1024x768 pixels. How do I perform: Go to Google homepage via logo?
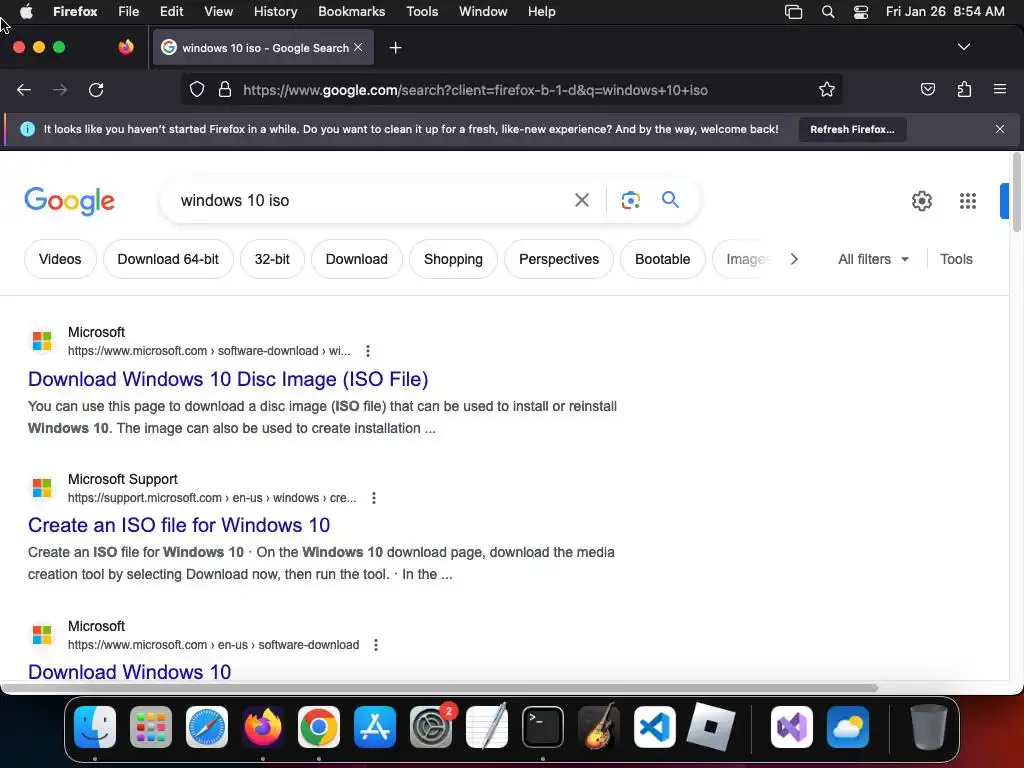pos(69,201)
